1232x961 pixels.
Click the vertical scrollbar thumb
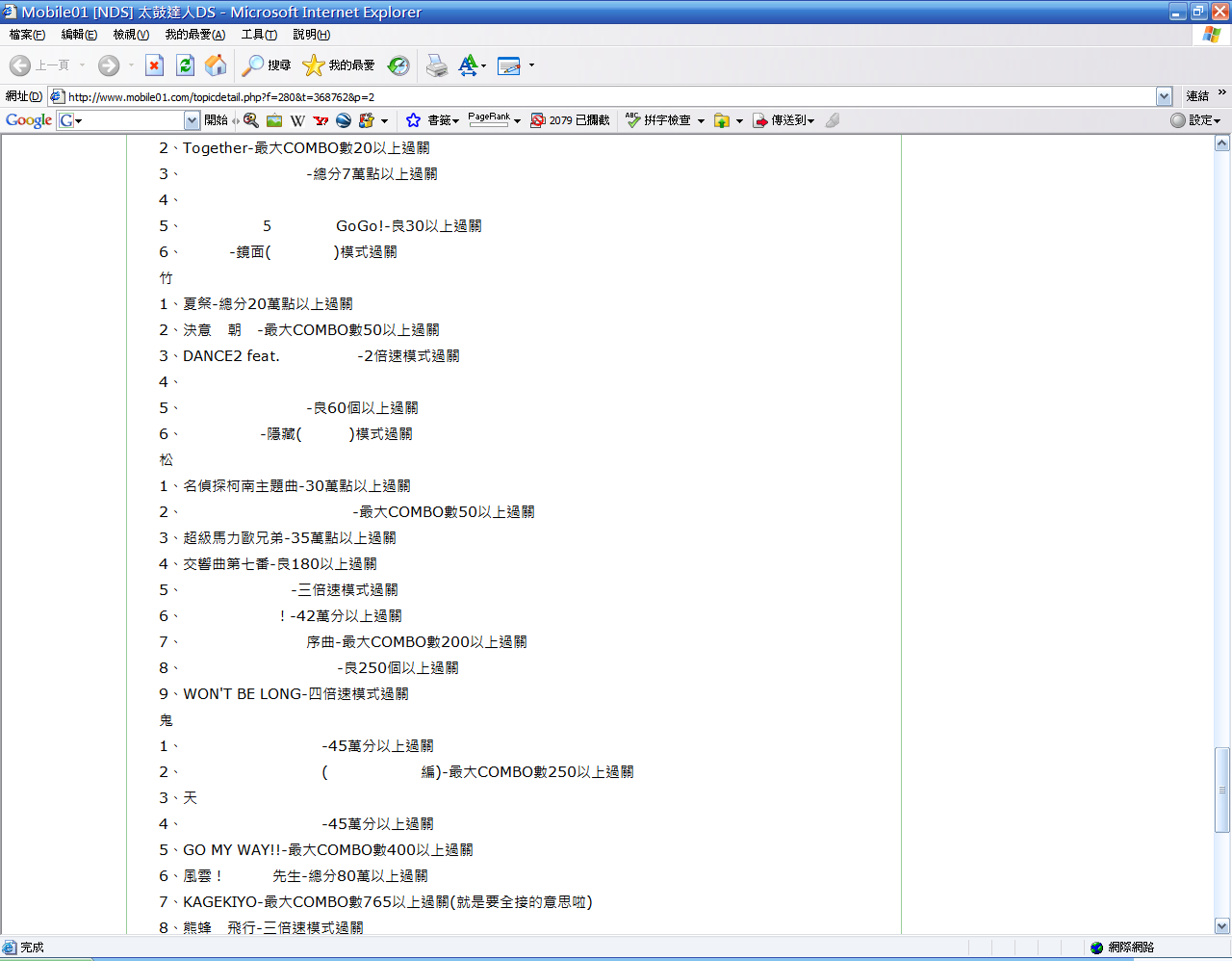pyautogui.click(x=1222, y=790)
